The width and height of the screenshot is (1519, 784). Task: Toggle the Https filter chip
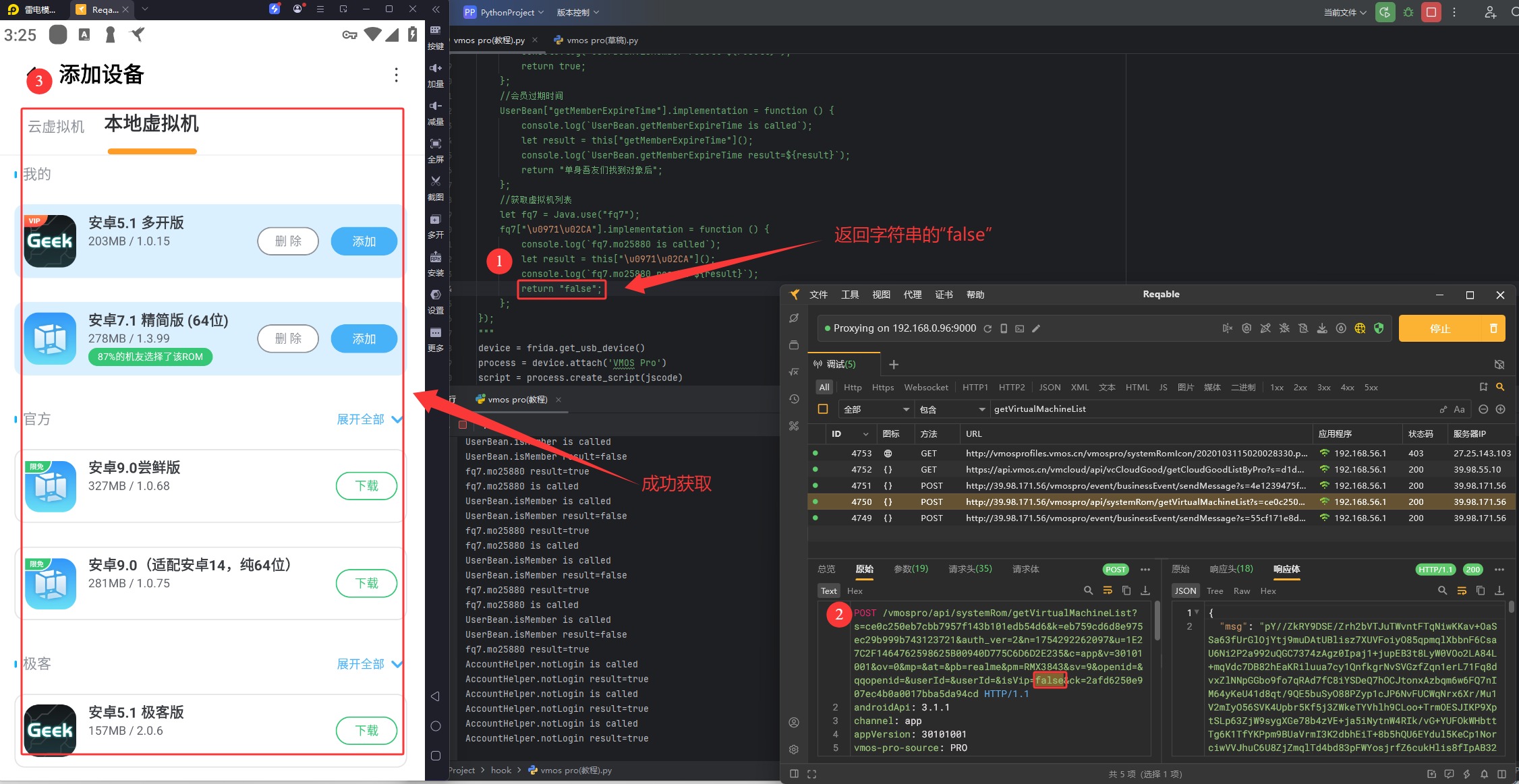coord(883,387)
